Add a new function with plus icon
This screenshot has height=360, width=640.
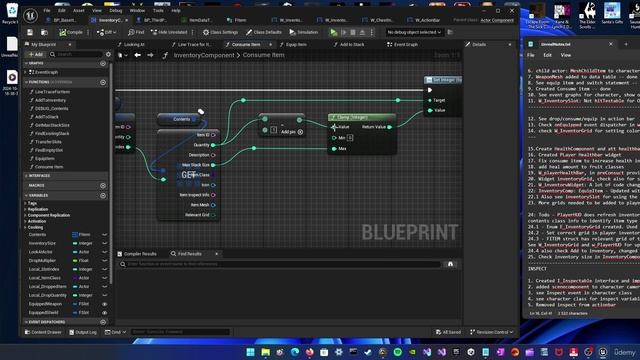(x=103, y=82)
